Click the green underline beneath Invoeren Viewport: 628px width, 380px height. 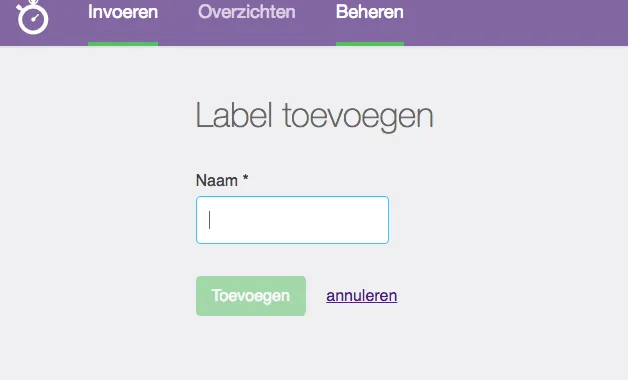point(123,44)
